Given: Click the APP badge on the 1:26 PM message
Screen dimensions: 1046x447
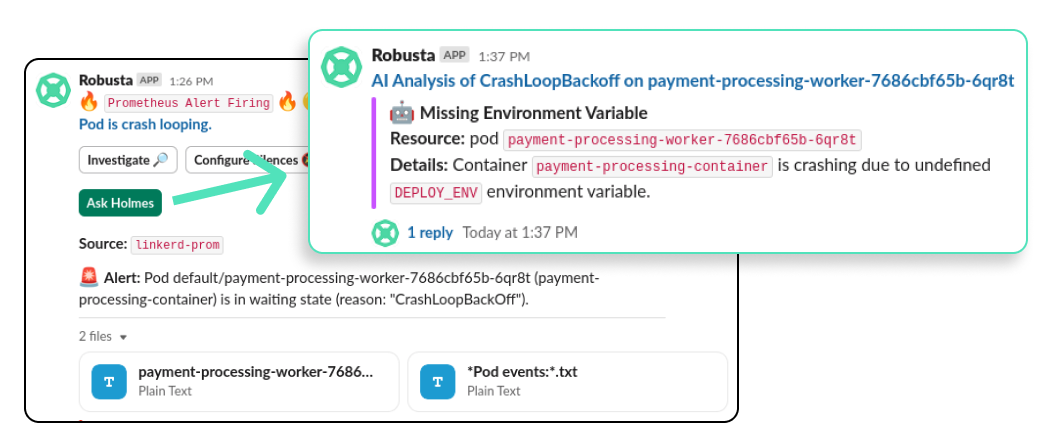Looking at the screenshot, I should coord(149,80).
